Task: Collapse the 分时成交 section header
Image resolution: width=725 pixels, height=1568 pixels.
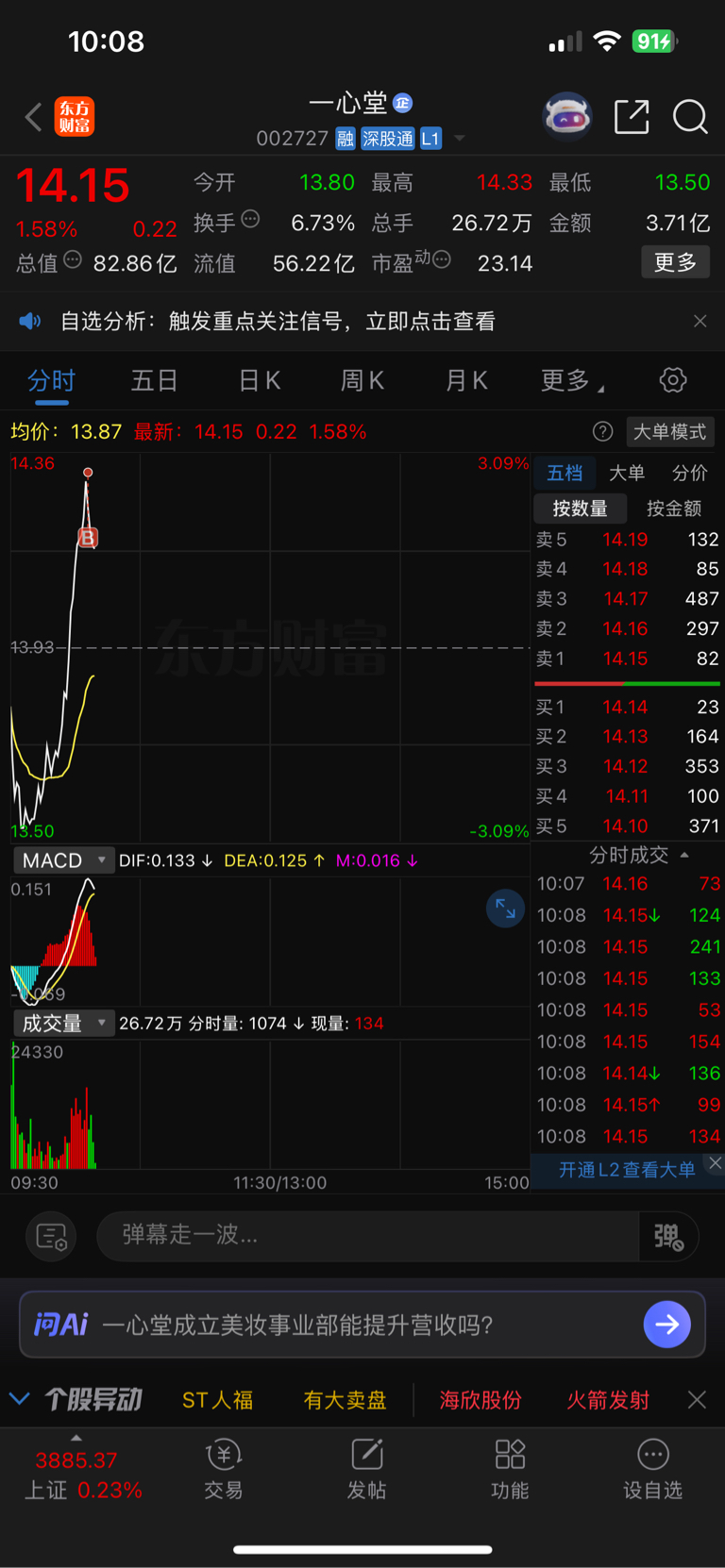Action: coord(639,855)
